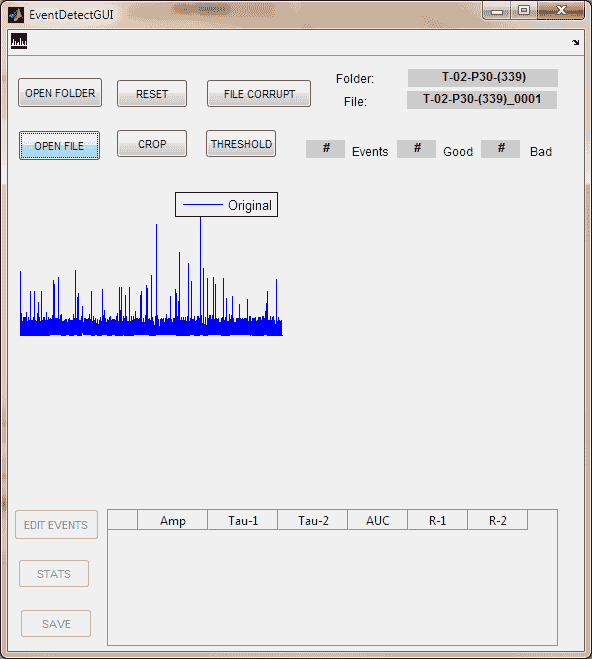
Task: Click the histogram icon in the toolbar
Action: [19, 41]
